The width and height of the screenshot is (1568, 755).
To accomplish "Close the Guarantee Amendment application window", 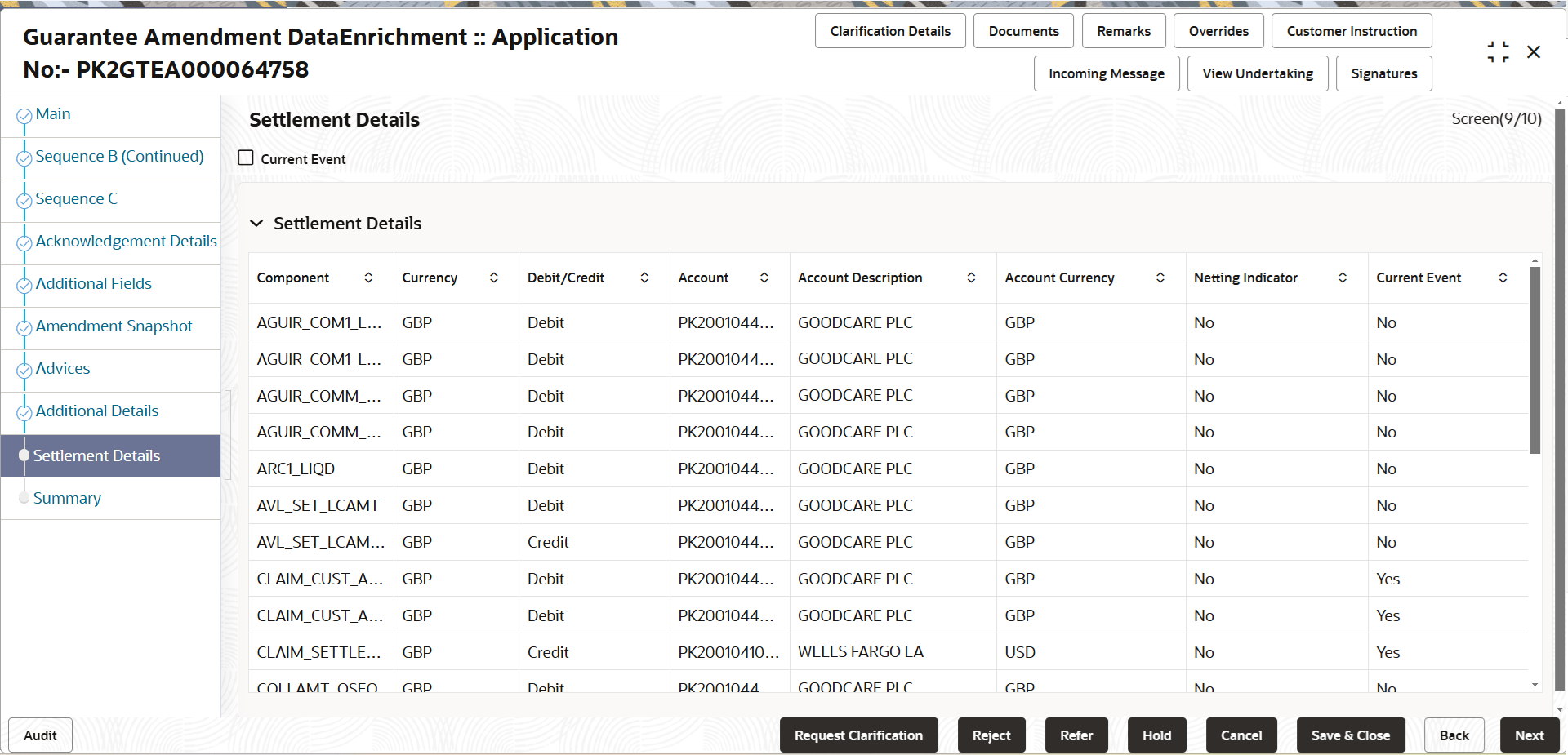I will [1534, 52].
